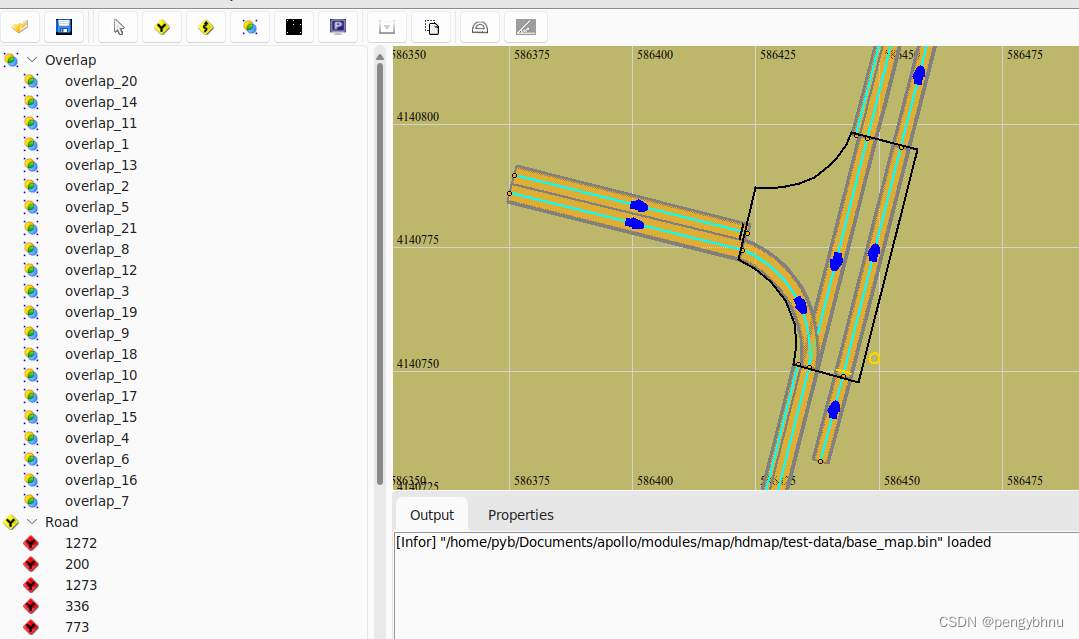Select overlap_20 in the tree

100,81
